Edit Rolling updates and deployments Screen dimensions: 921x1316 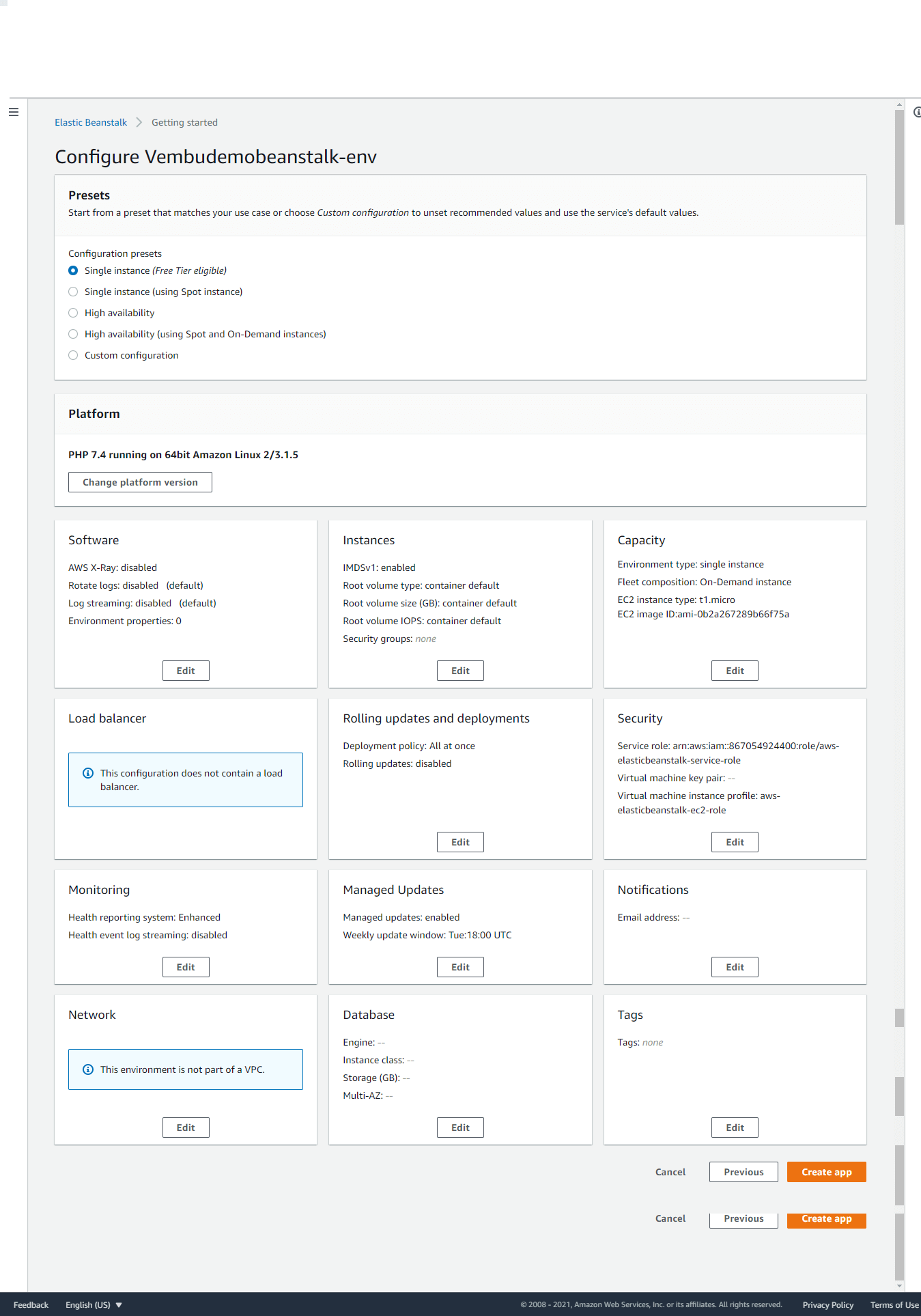(x=460, y=842)
